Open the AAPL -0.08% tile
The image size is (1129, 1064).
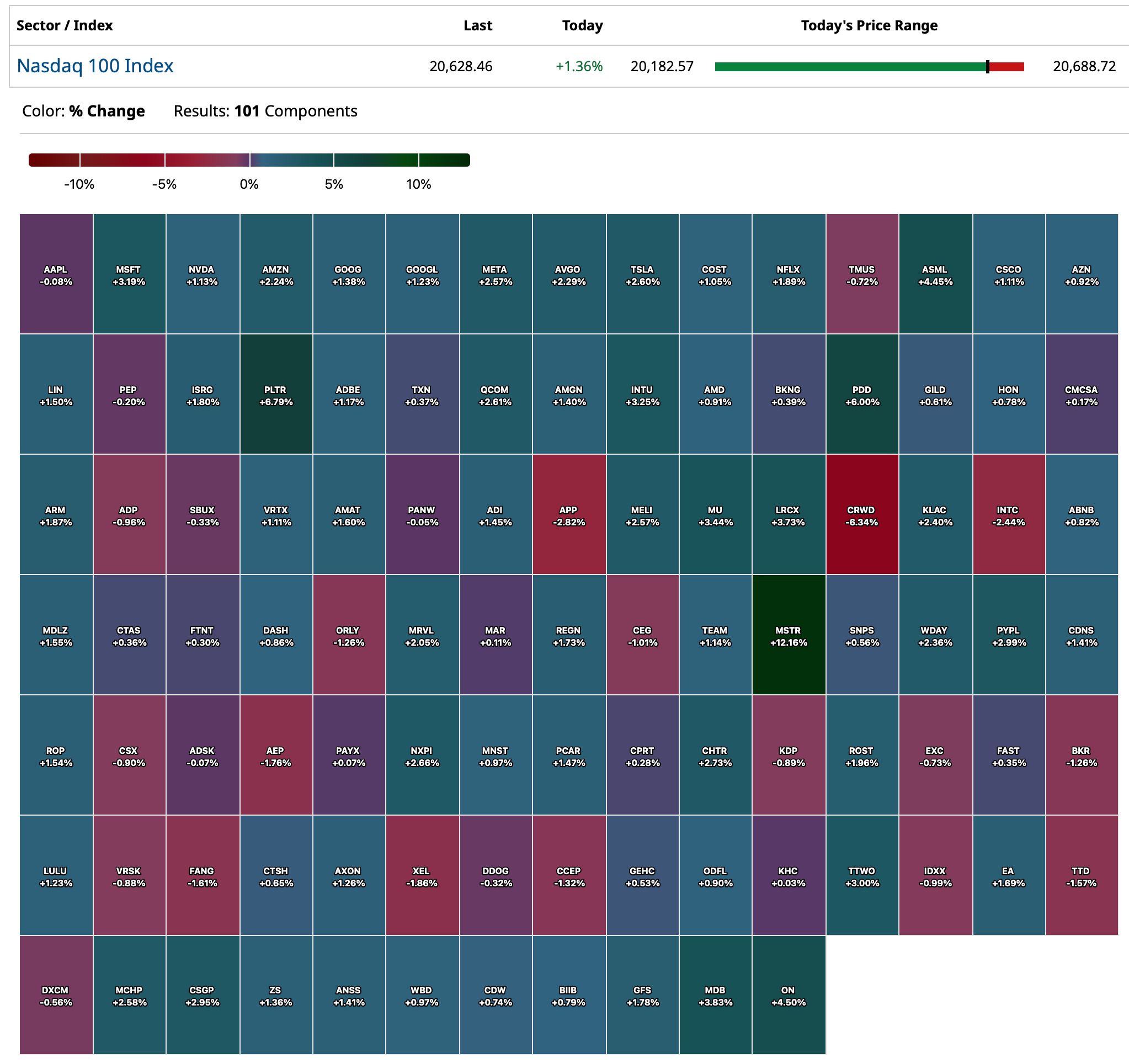[56, 274]
